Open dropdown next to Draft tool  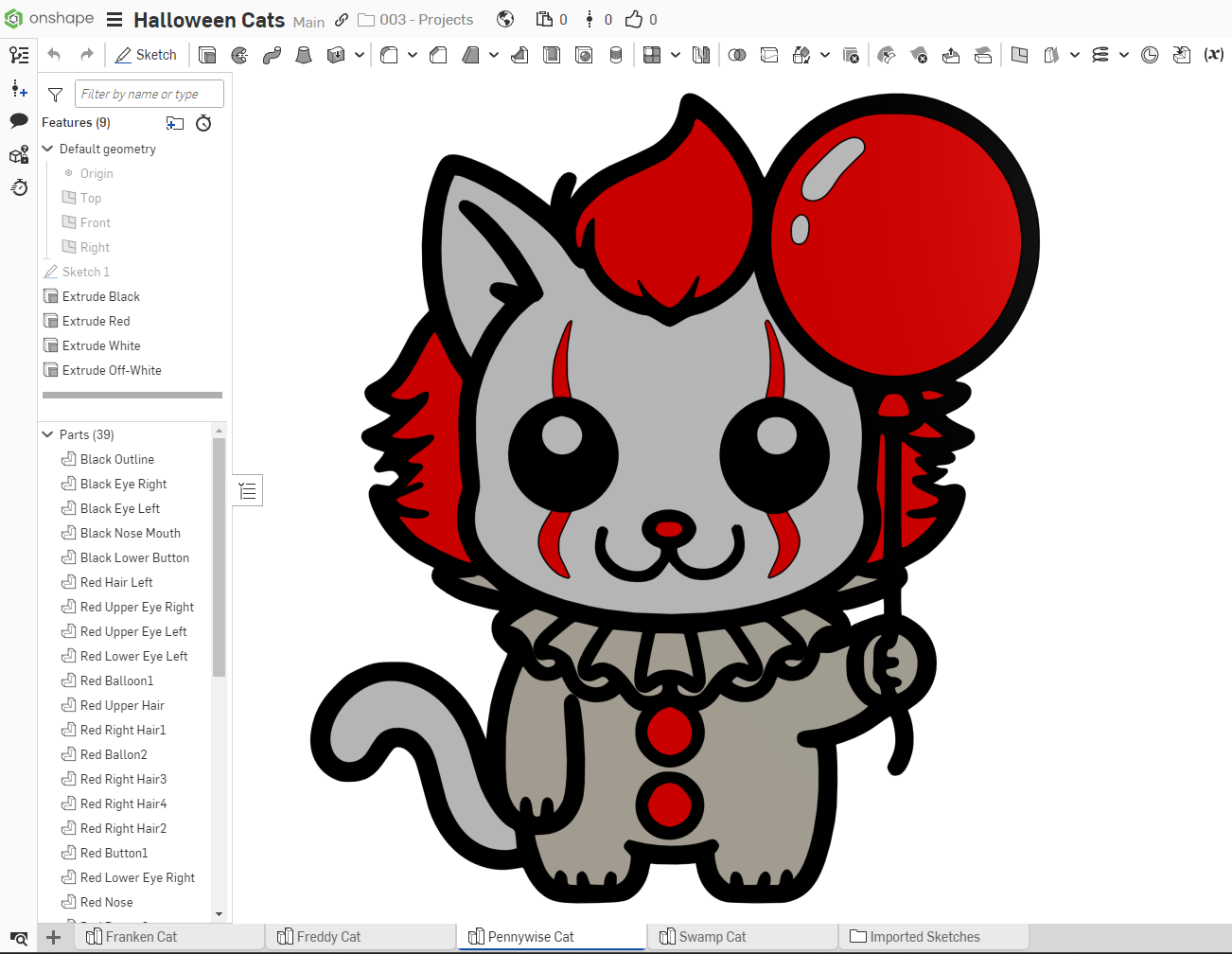coord(494,55)
